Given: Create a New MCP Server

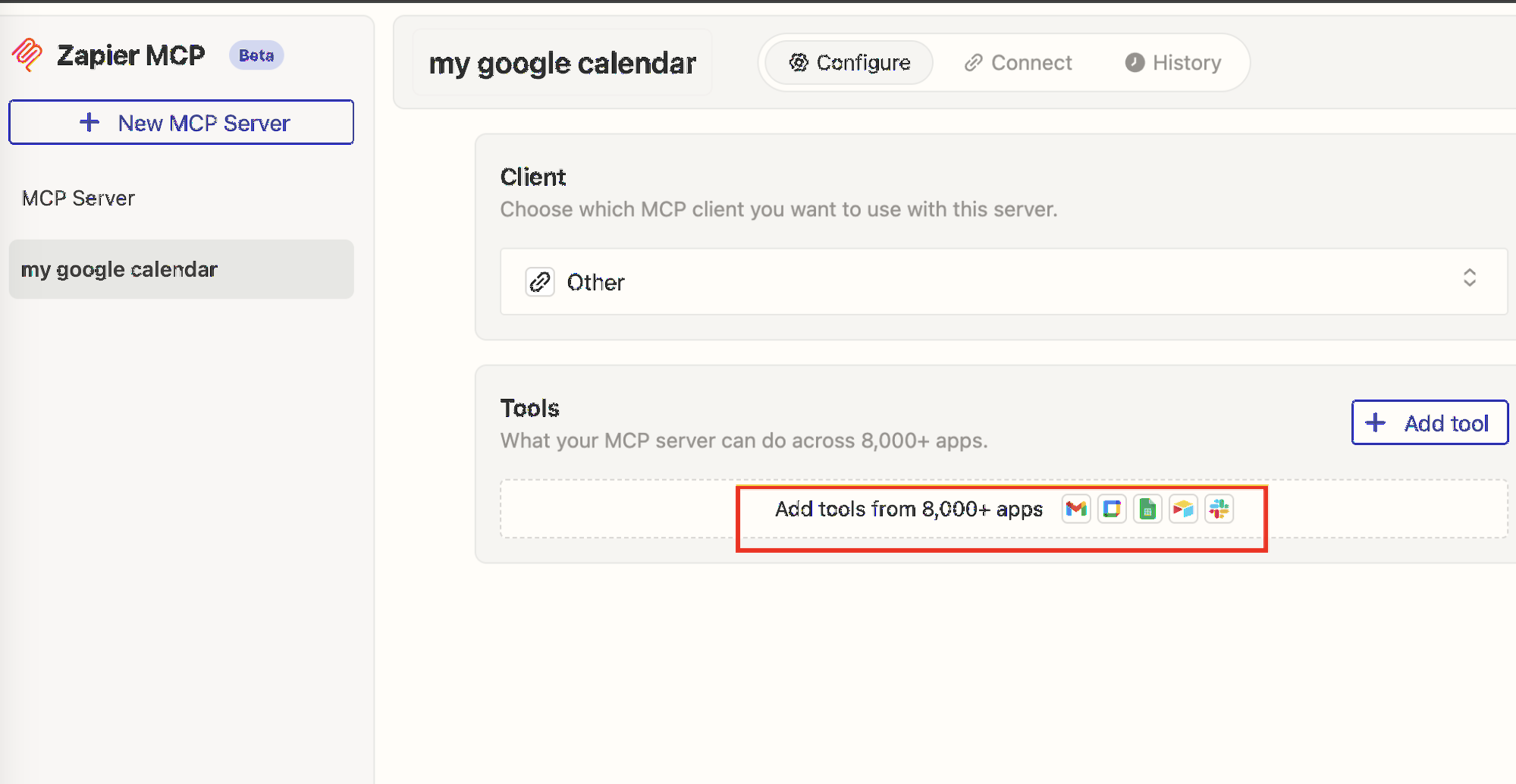Looking at the screenshot, I should coord(181,122).
